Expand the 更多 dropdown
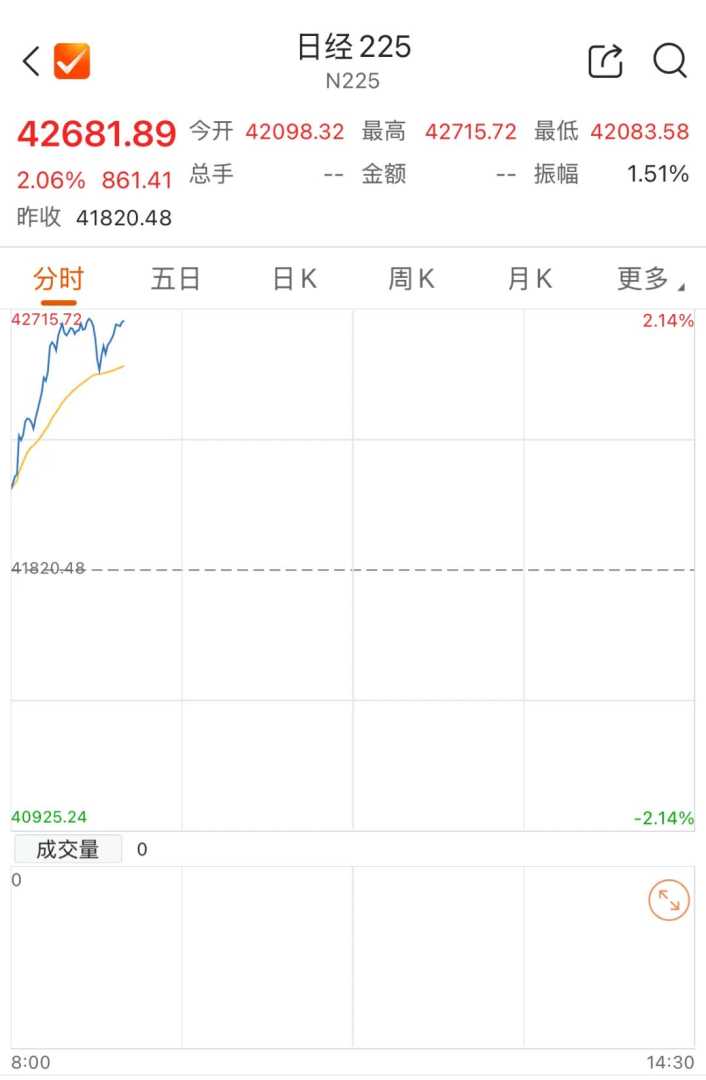Image resolution: width=706 pixels, height=1080 pixels. tap(647, 279)
